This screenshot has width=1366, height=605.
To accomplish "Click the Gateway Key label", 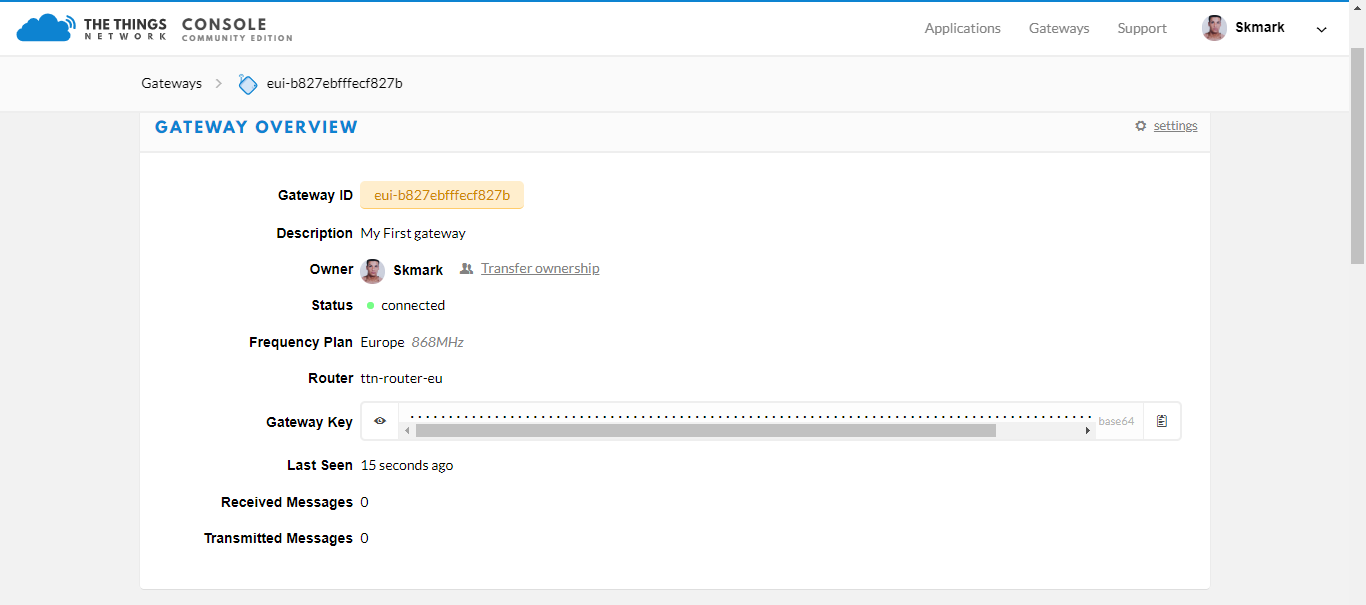I will (309, 422).
